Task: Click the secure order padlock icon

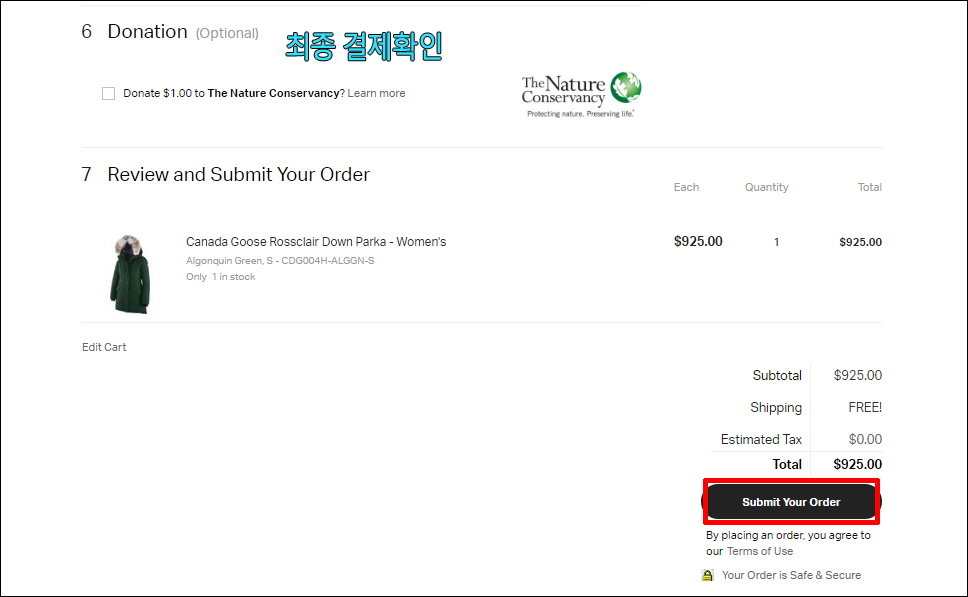Action: point(707,575)
